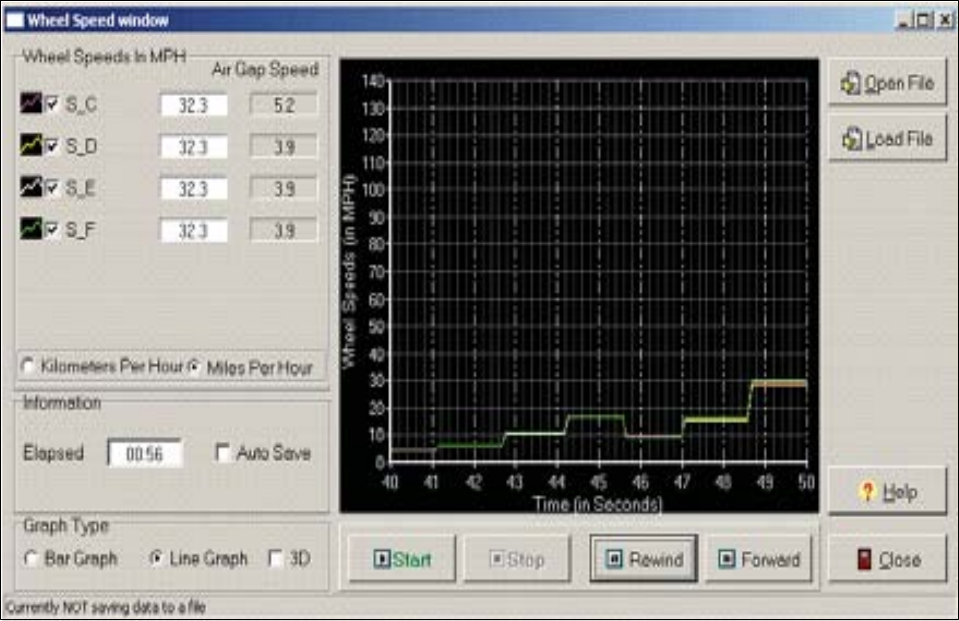Uncheck the S_C wheel speed checkbox
The image size is (959, 621).
(52, 103)
